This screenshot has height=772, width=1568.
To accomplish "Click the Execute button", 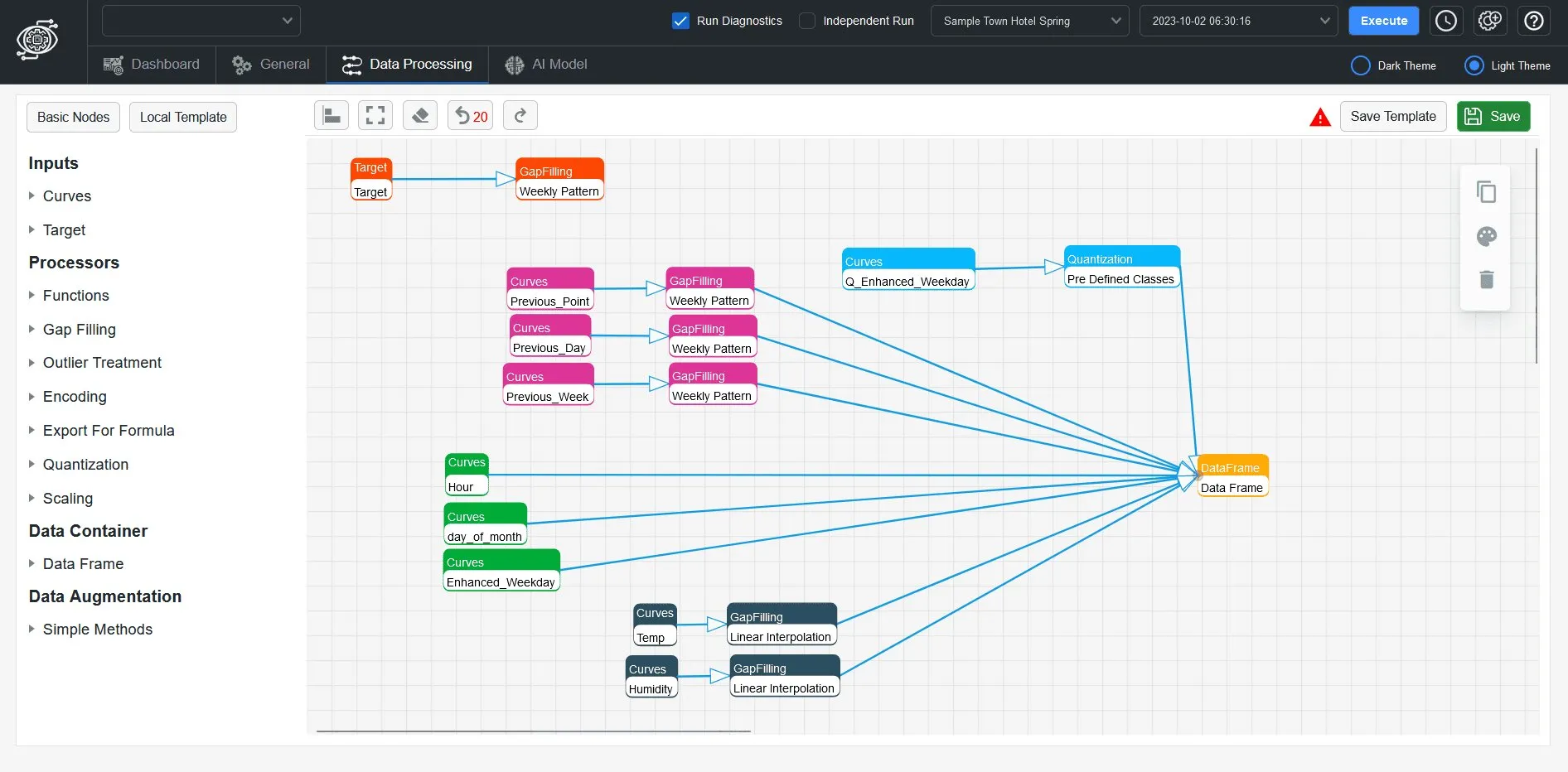I will click(1383, 21).
